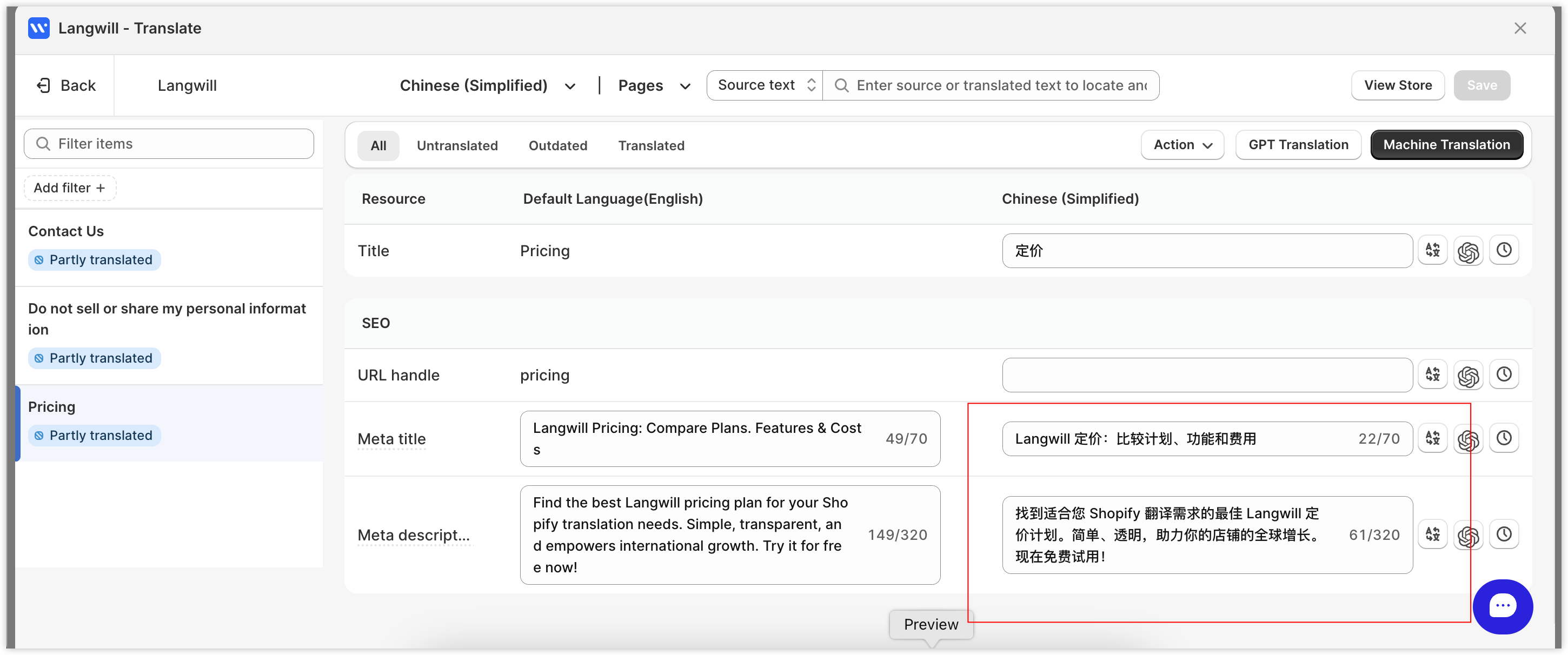The height and width of the screenshot is (655, 1568).
Task: Open history clock icon for Meta description
Action: click(x=1504, y=534)
